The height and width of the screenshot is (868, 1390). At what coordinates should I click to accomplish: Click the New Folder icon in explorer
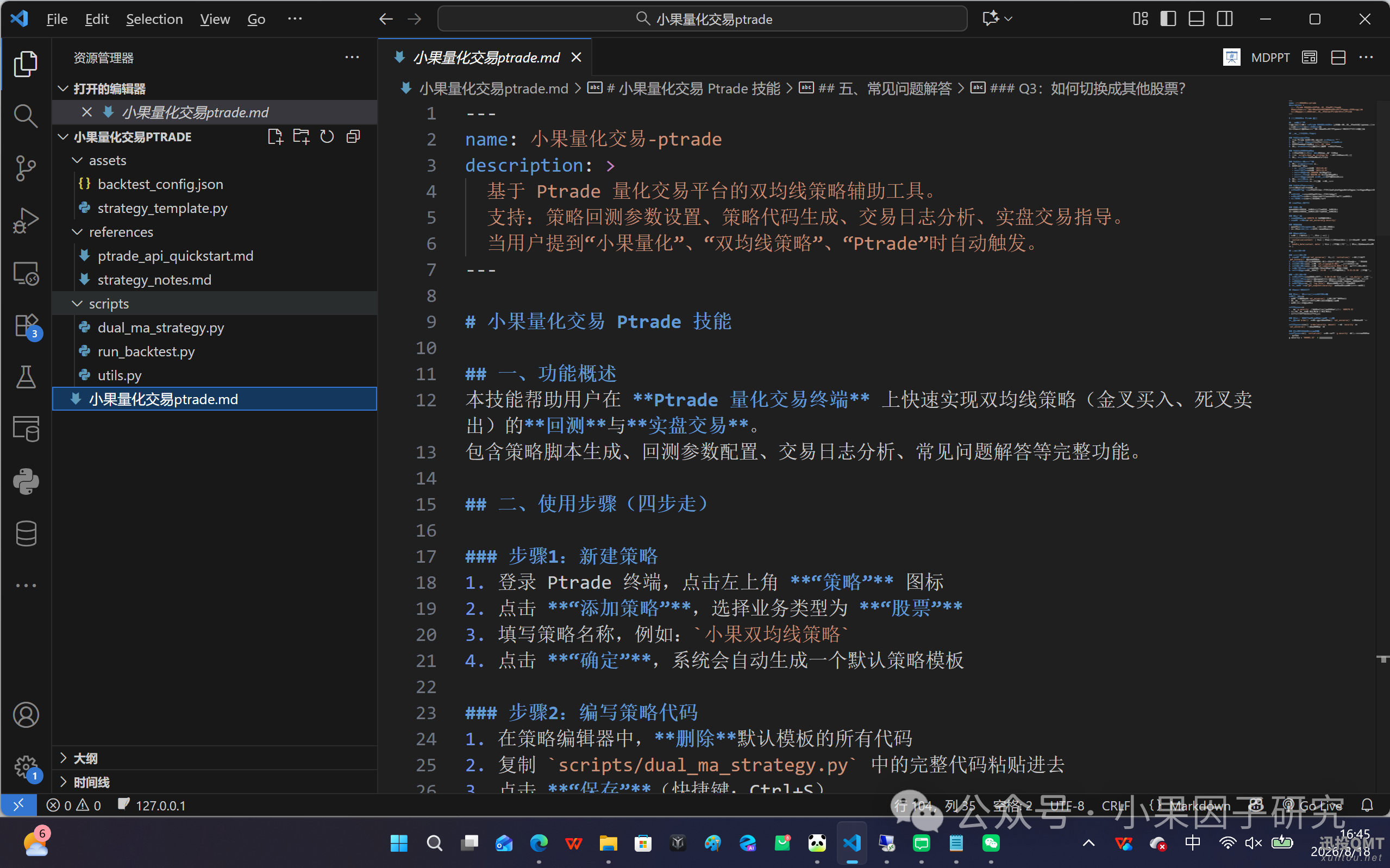tap(301, 137)
